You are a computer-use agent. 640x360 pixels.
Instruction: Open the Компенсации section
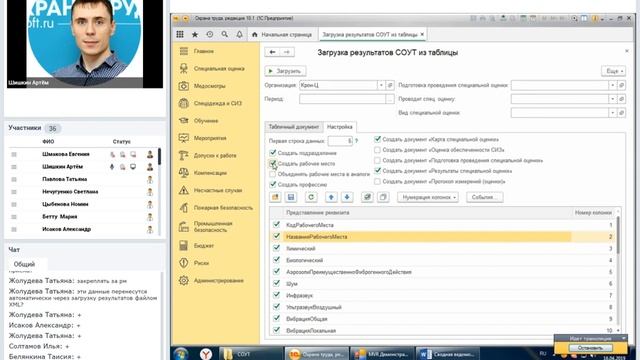(x=210, y=173)
